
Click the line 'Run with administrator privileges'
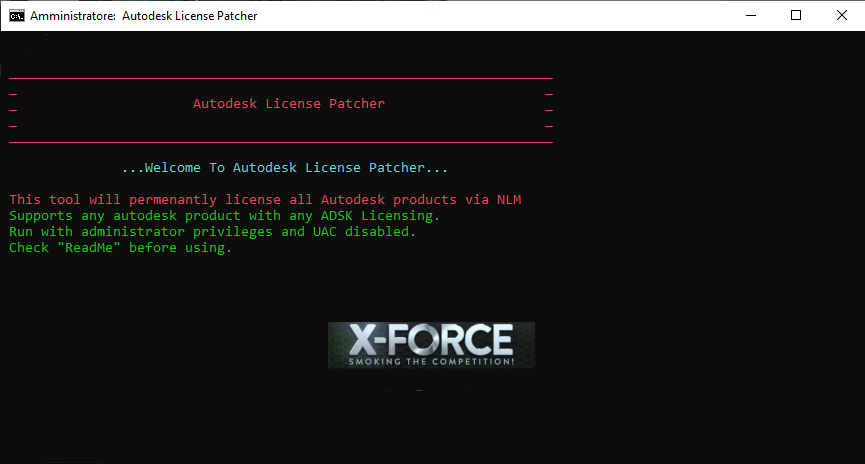[x=212, y=232]
